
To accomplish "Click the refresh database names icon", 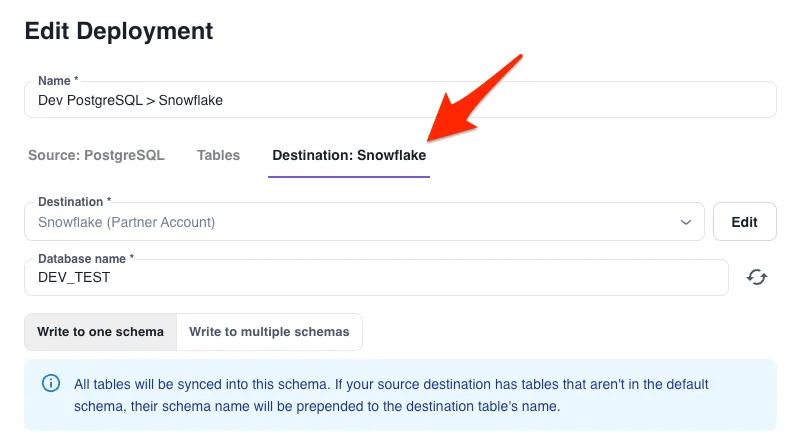I will [x=757, y=277].
